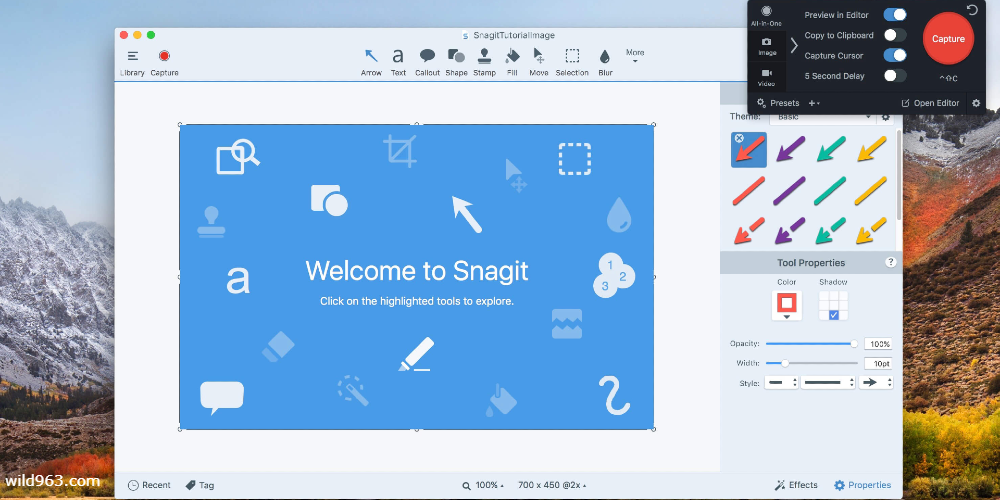Open capture window settings gear

pyautogui.click(x=976, y=103)
